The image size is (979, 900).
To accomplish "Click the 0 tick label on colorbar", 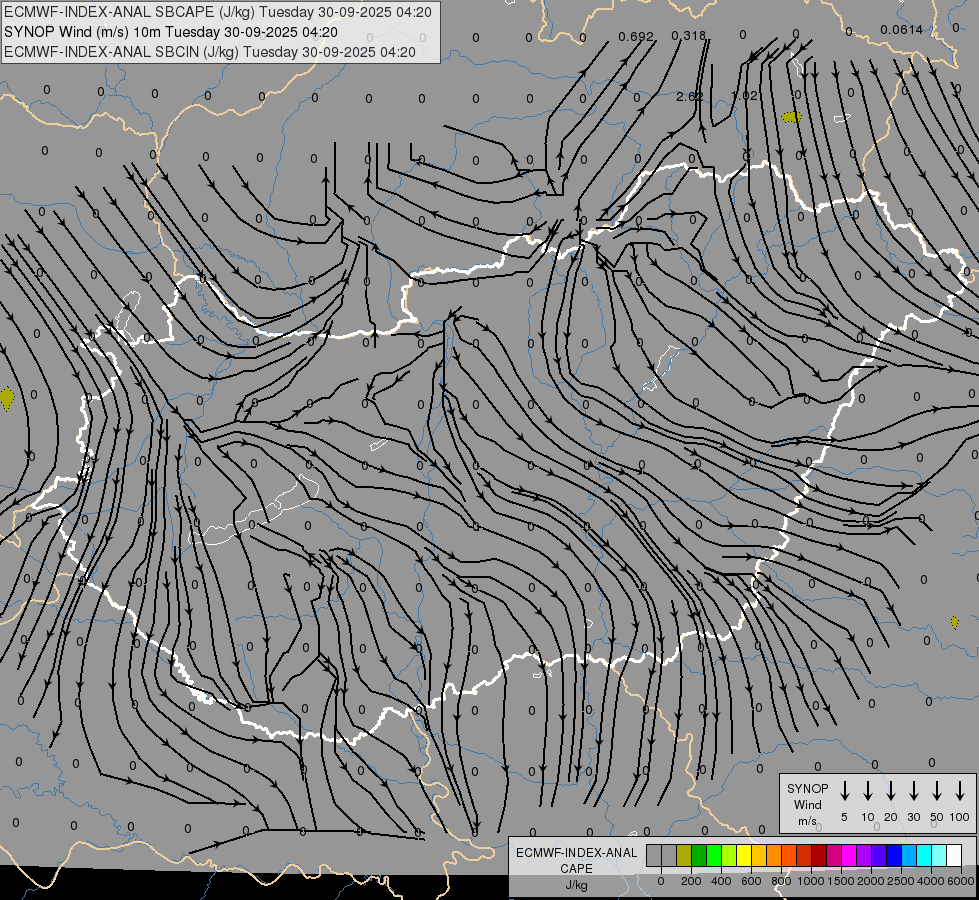I will 661,881.
